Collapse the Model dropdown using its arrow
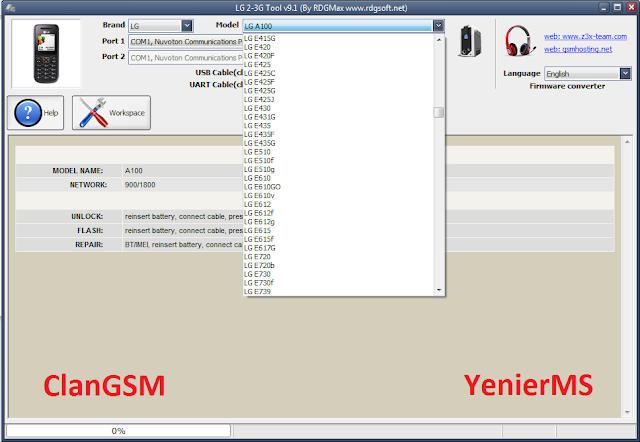The image size is (640, 442). coord(438,26)
